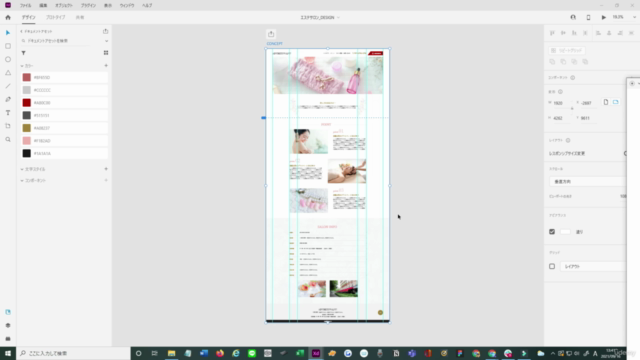
Task: Select the Line tool
Action: [8, 86]
